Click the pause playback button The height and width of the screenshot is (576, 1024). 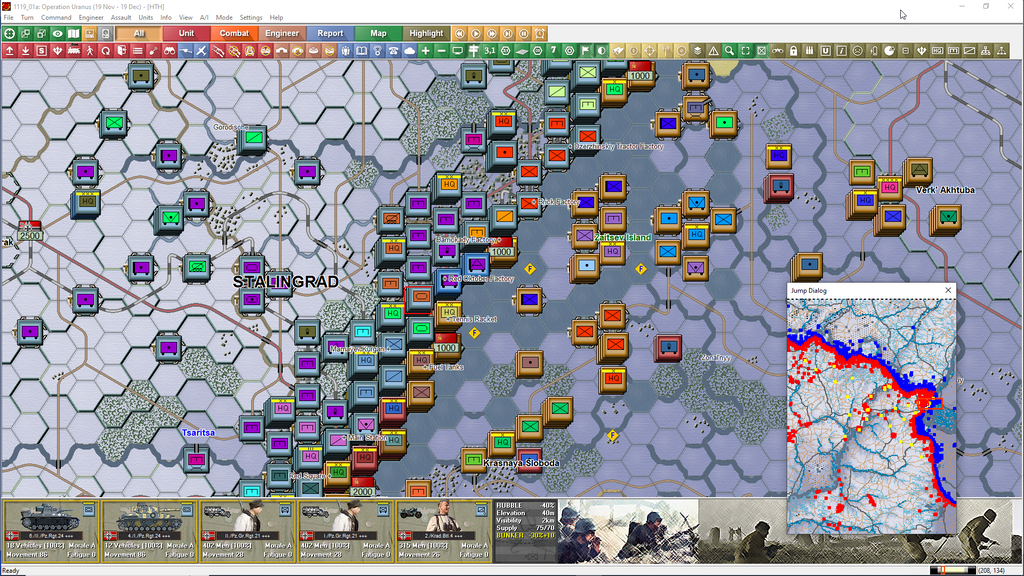pos(524,33)
